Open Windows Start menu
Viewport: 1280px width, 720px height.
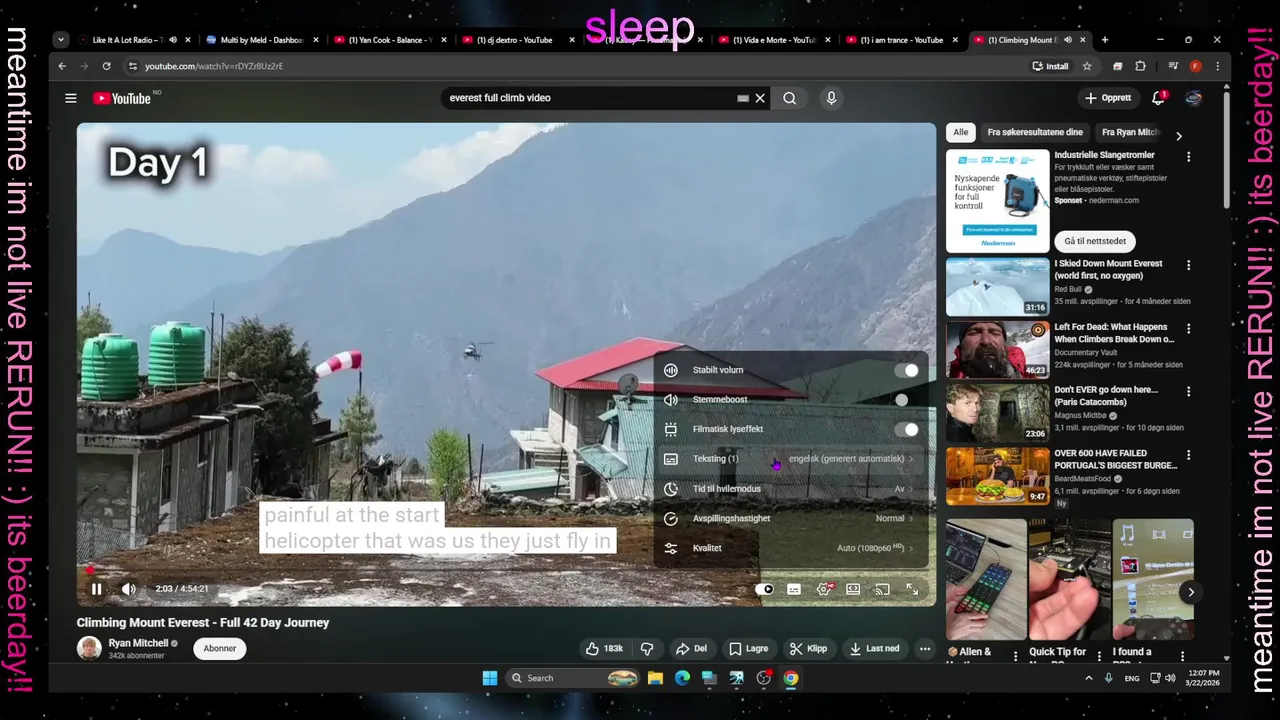[490, 678]
